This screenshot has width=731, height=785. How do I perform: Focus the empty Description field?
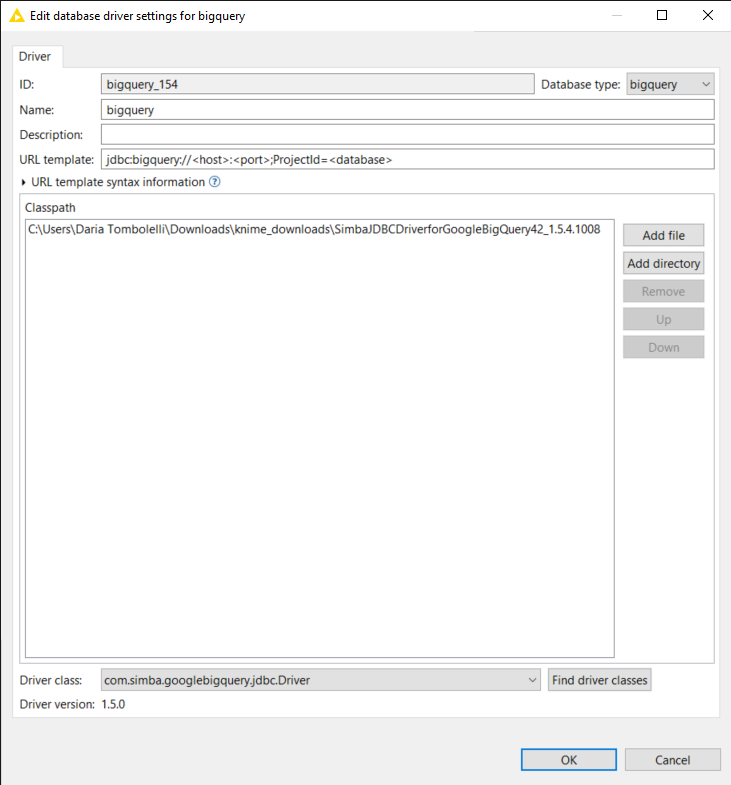[407, 134]
